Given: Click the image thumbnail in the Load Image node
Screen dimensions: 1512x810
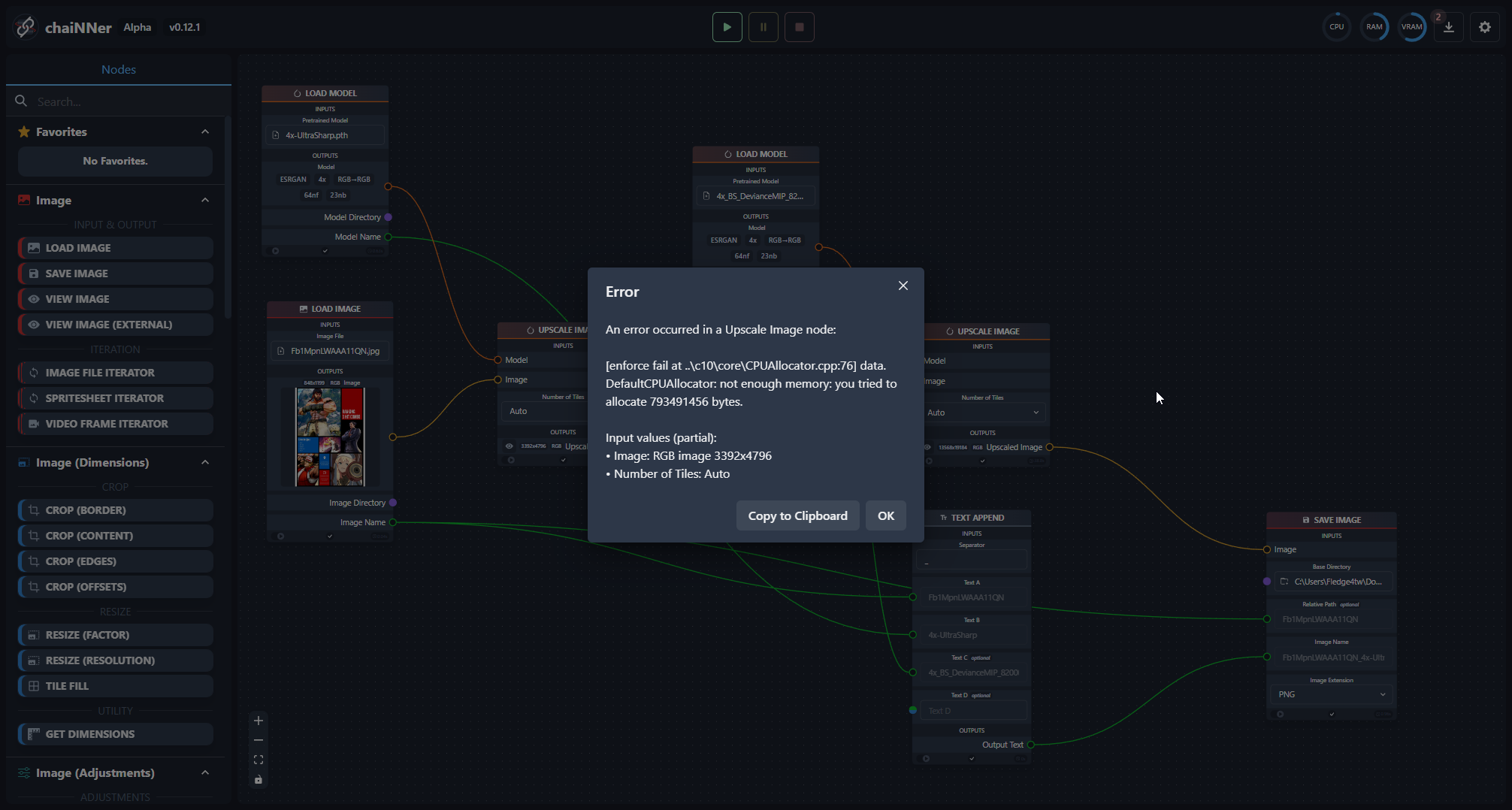Looking at the screenshot, I should pyautogui.click(x=329, y=437).
